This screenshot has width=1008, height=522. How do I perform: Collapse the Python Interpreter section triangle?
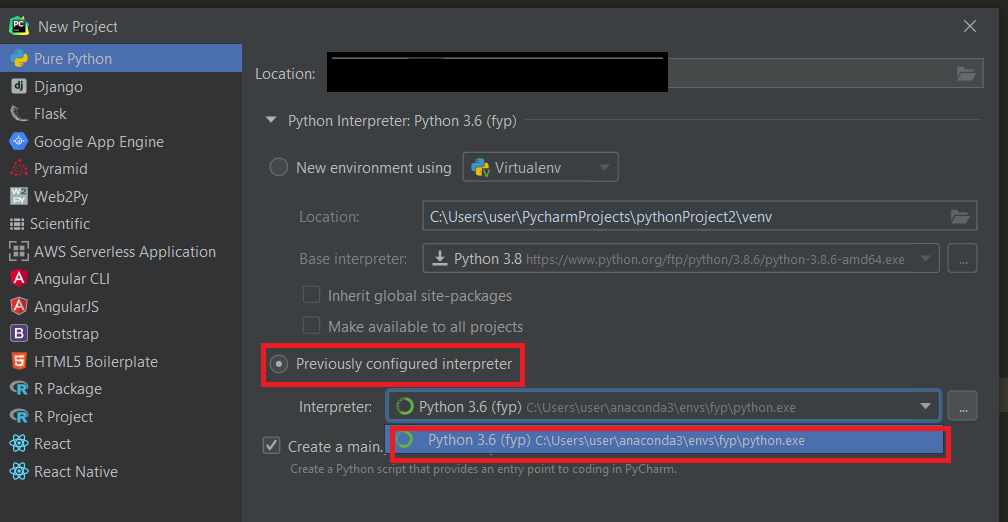pos(270,121)
